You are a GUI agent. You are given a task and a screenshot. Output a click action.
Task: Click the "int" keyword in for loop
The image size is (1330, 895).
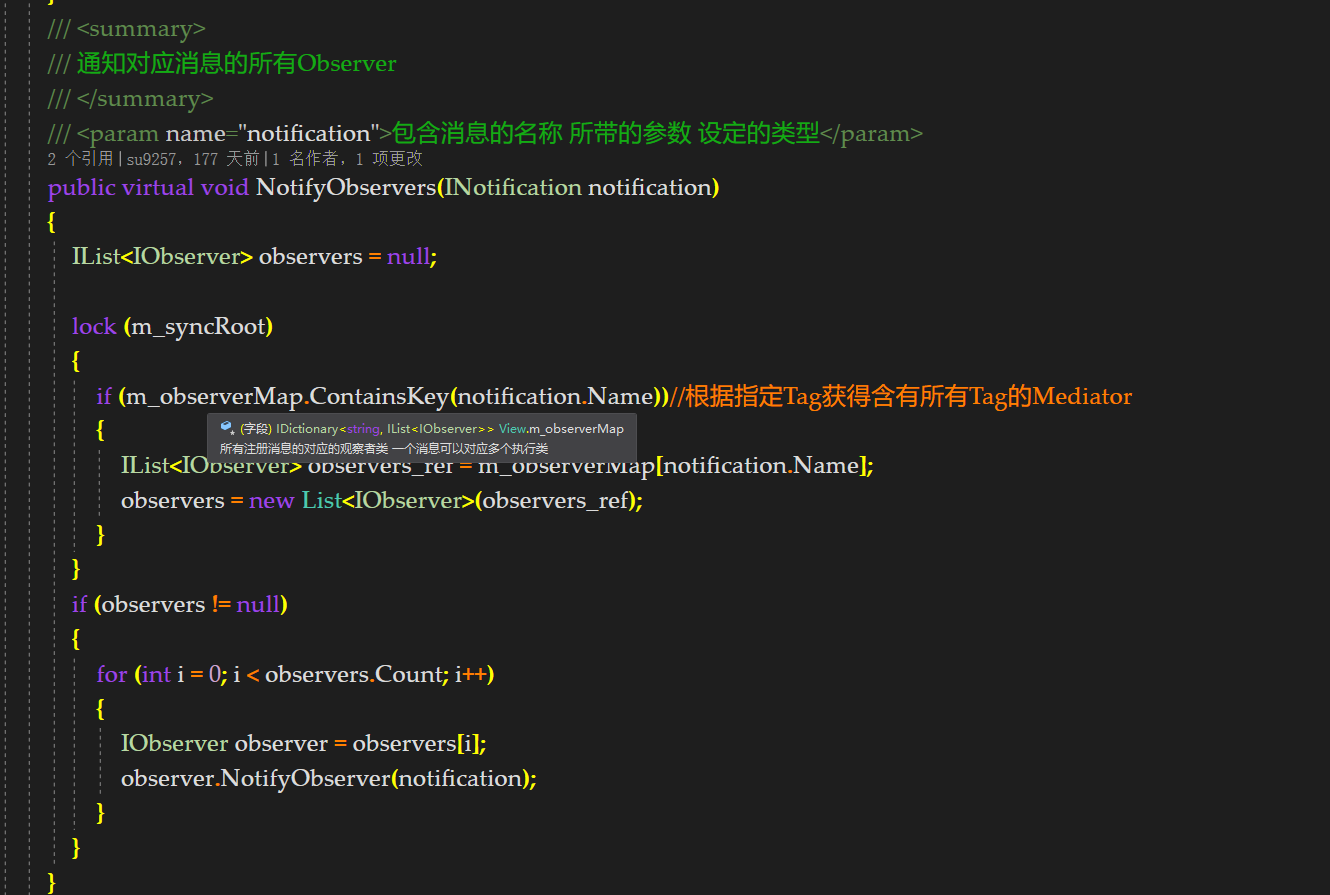coord(156,674)
